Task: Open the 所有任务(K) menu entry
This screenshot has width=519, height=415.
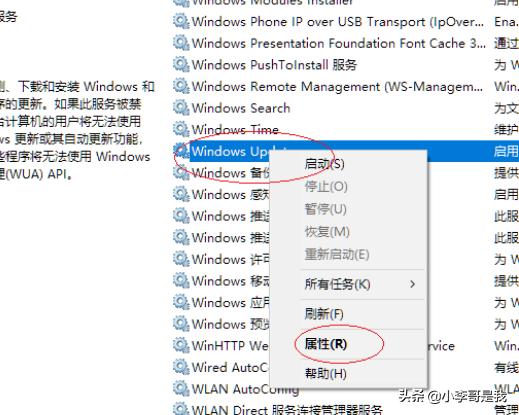Action: click(337, 284)
